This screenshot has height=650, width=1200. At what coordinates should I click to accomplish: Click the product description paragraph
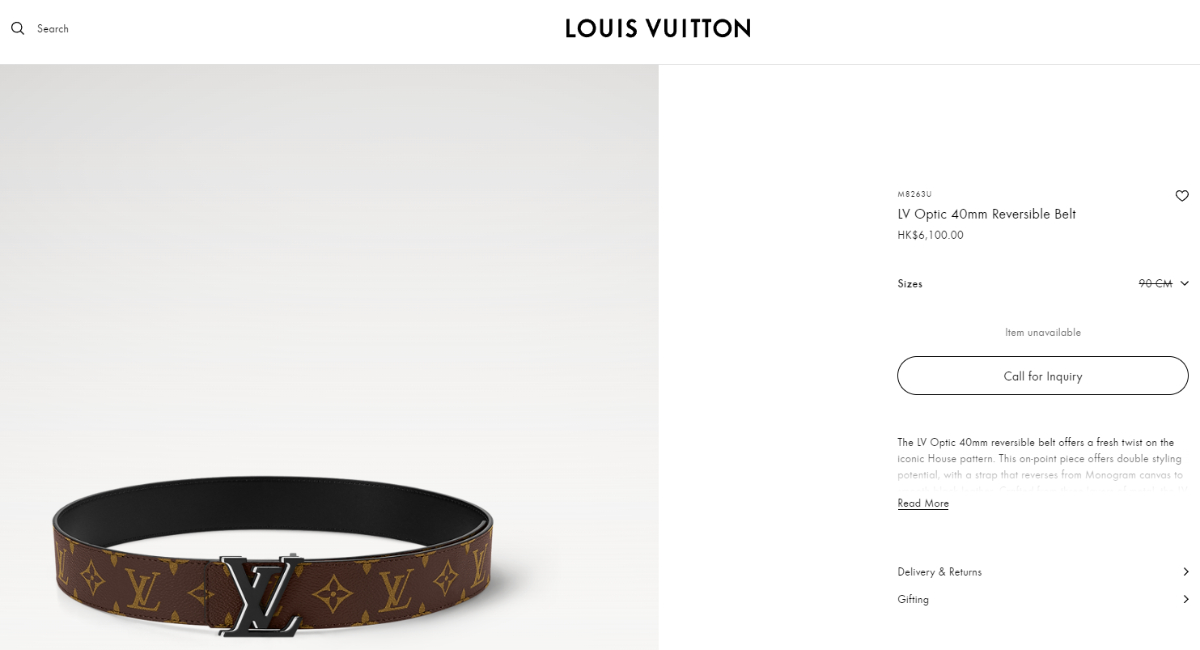(1040, 466)
